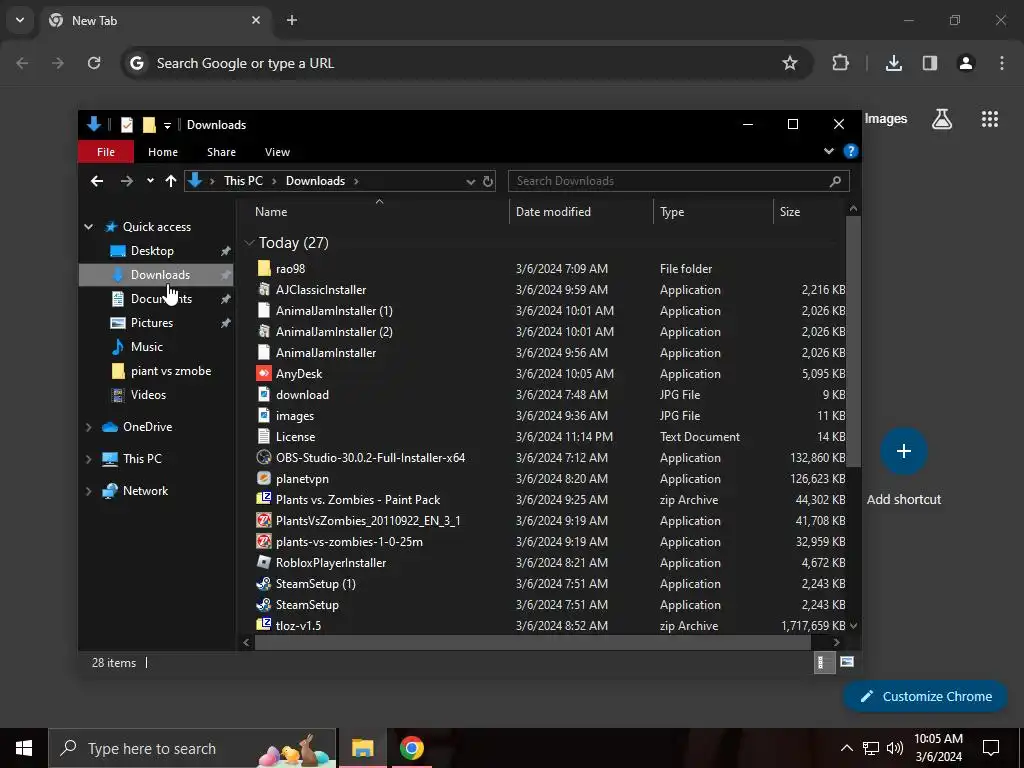
Task: Expand the OneDrive tree node
Action: [x=88, y=426]
